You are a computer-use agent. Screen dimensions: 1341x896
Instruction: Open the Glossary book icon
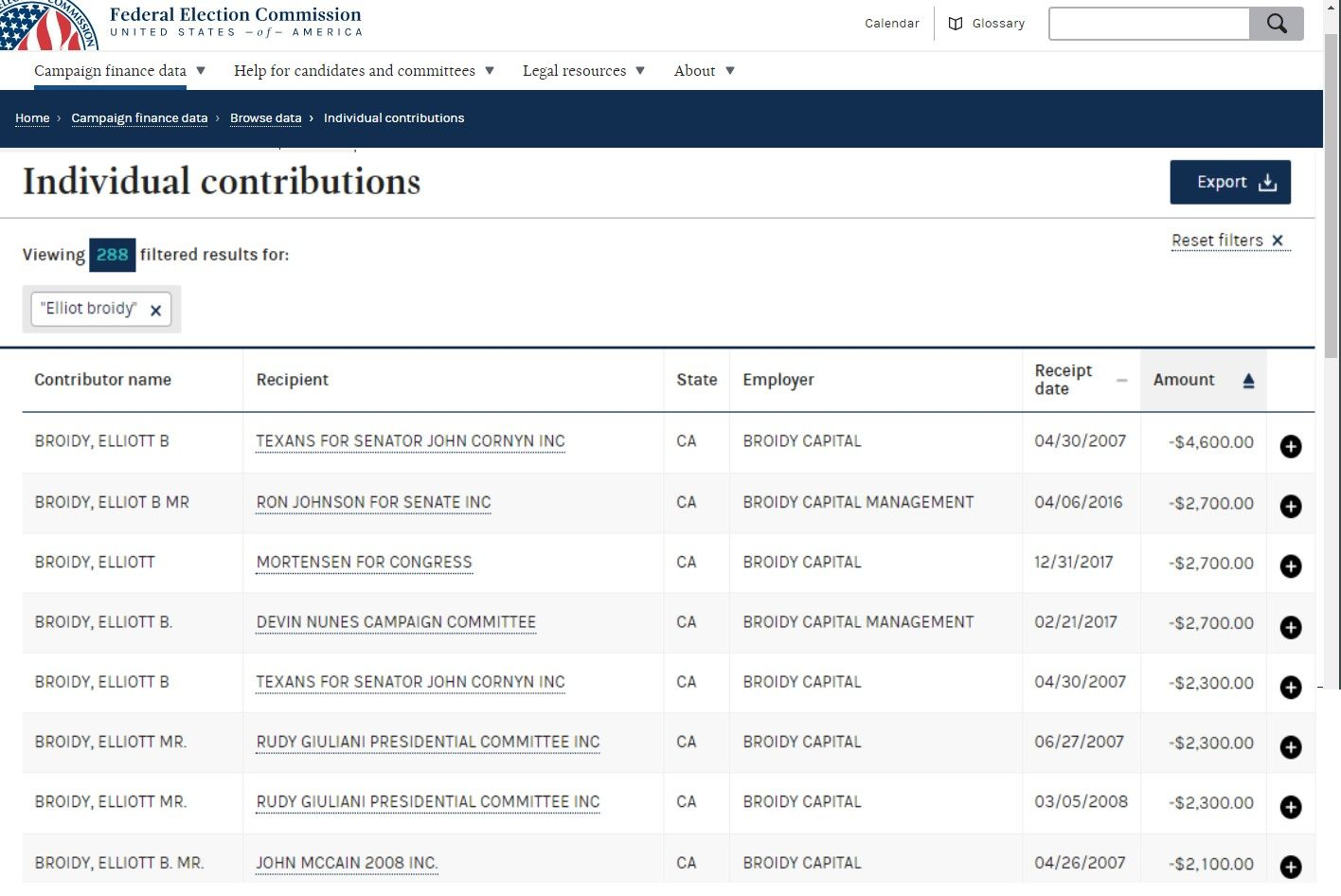click(956, 24)
